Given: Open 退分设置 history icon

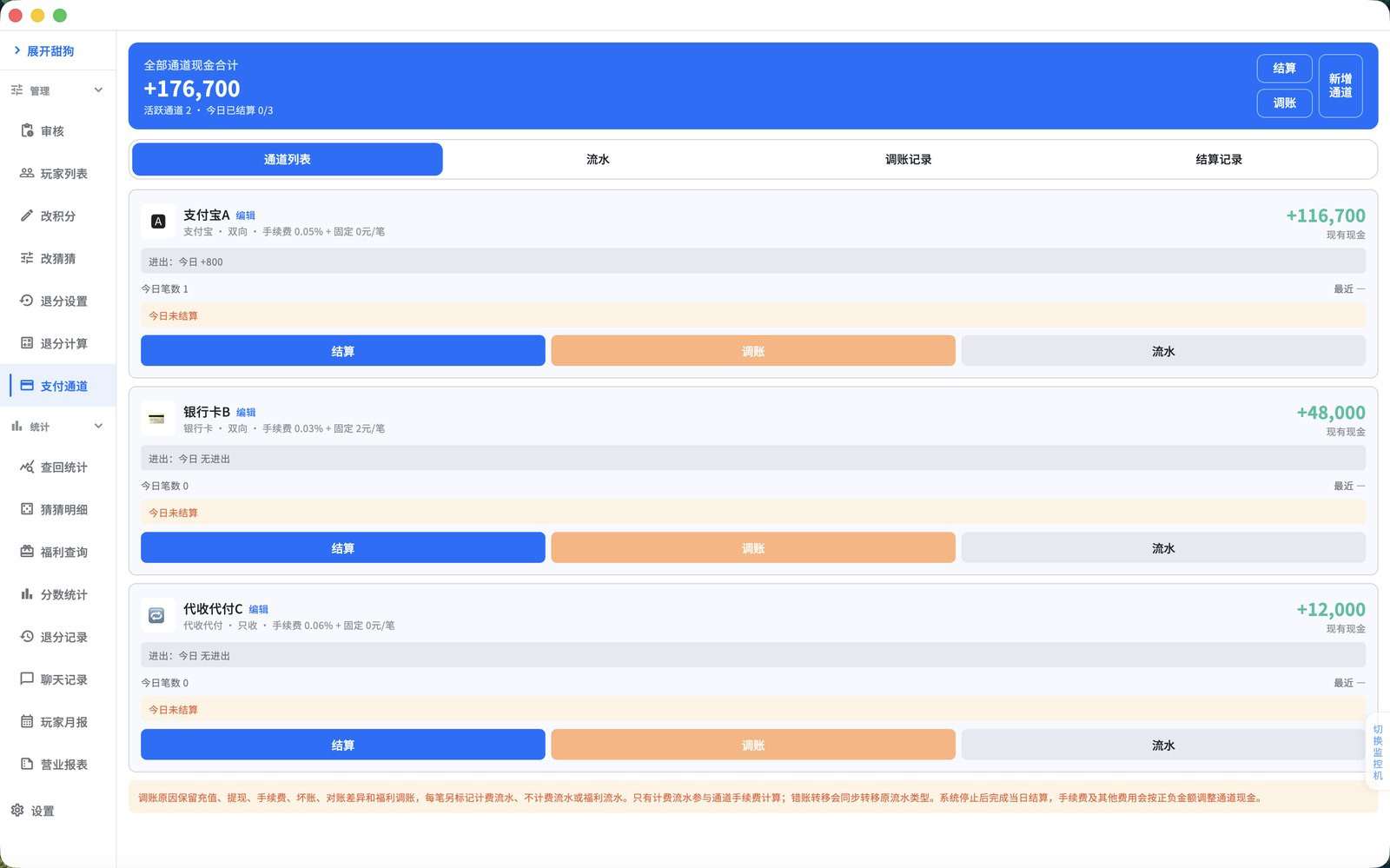Looking at the screenshot, I should pos(27,301).
